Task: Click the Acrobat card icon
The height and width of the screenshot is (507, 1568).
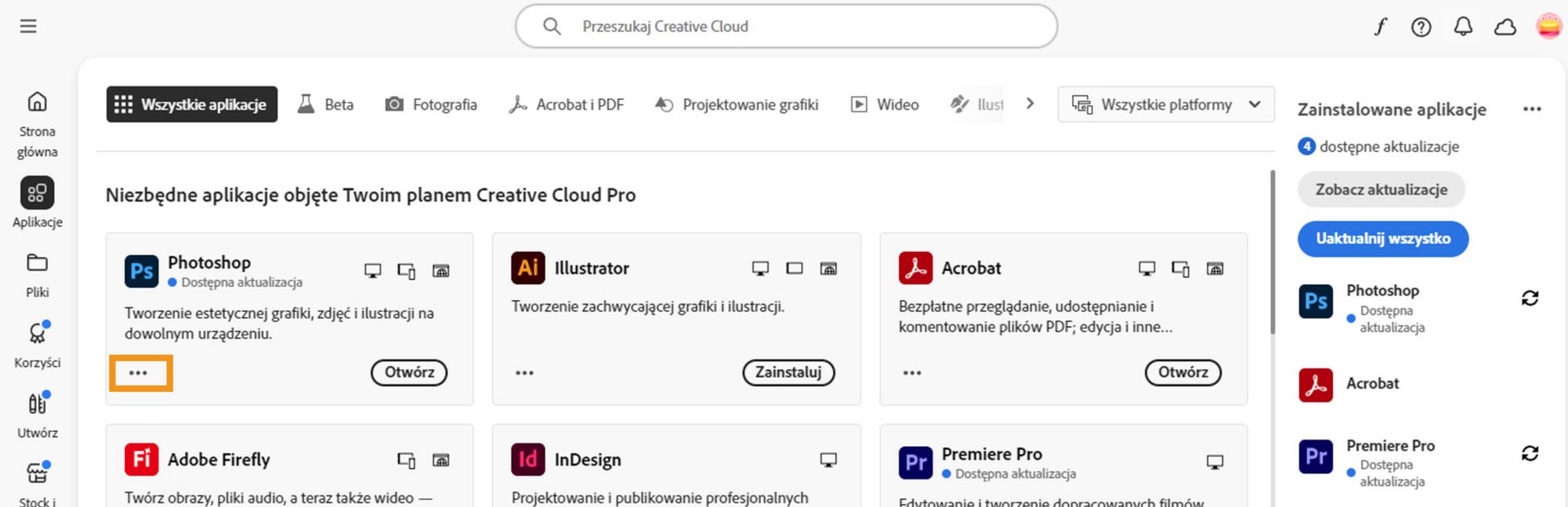Action: [915, 268]
